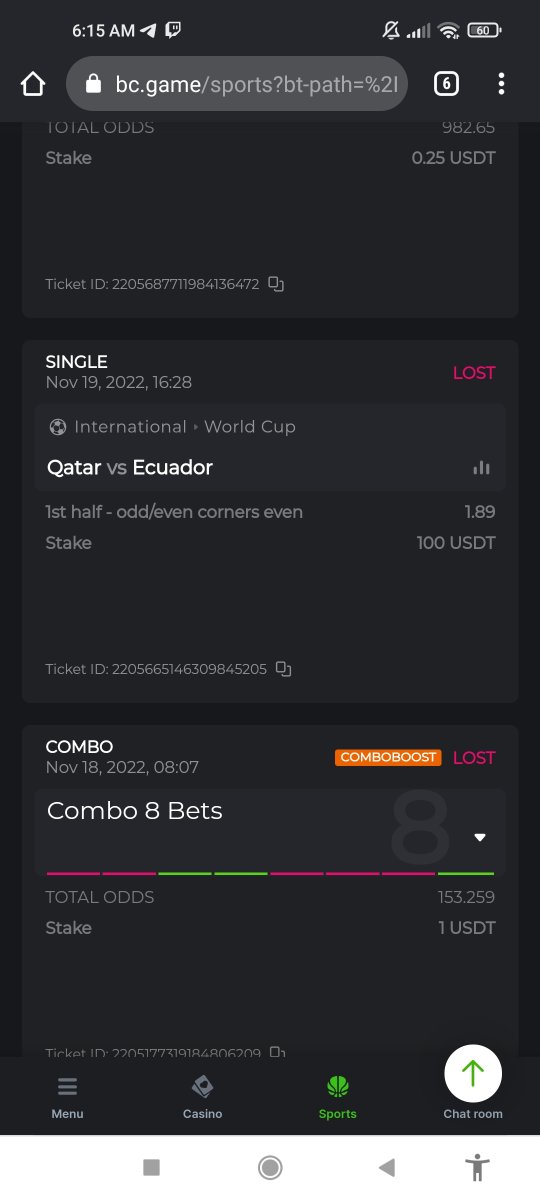Tap the green scroll-to-top arrow button

pos(473,1074)
